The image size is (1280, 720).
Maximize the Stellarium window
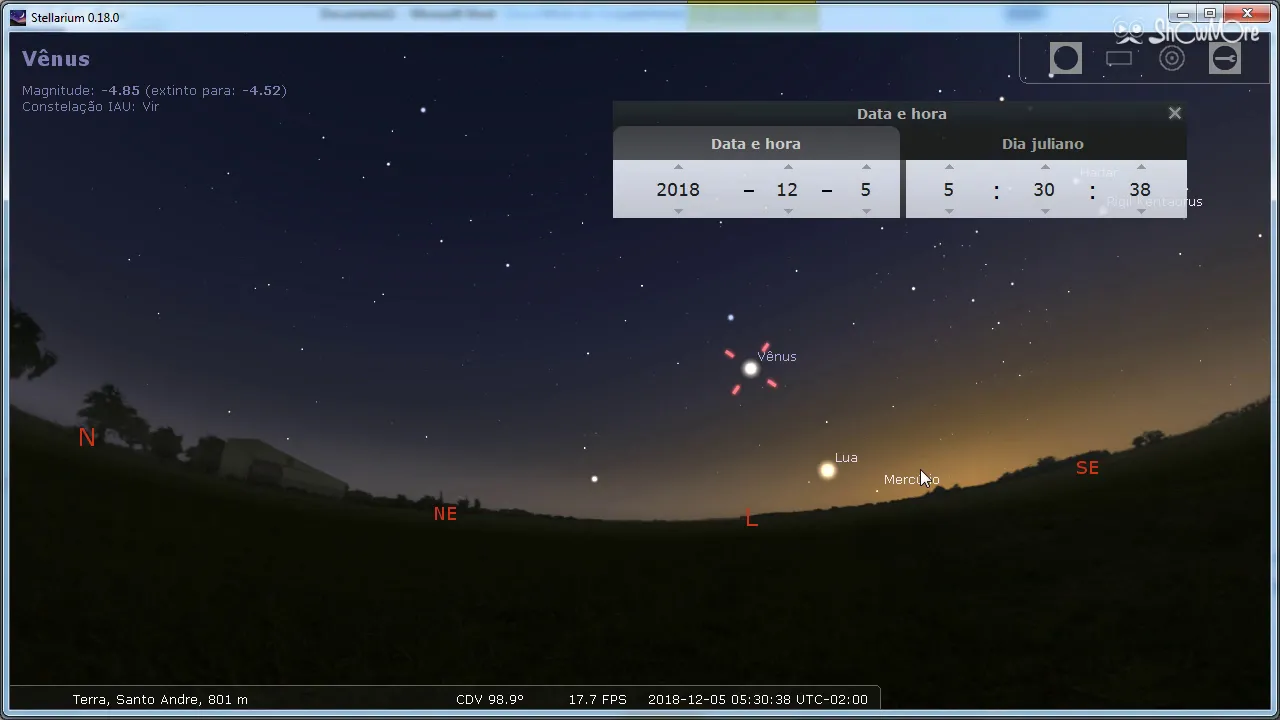coord(1210,14)
